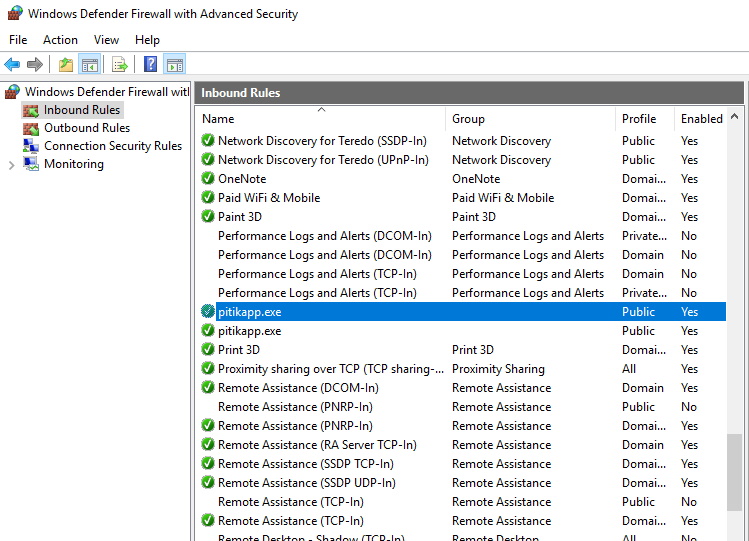This screenshot has height=541, width=749.
Task: Open Help via blue question mark icon
Action: click(150, 65)
